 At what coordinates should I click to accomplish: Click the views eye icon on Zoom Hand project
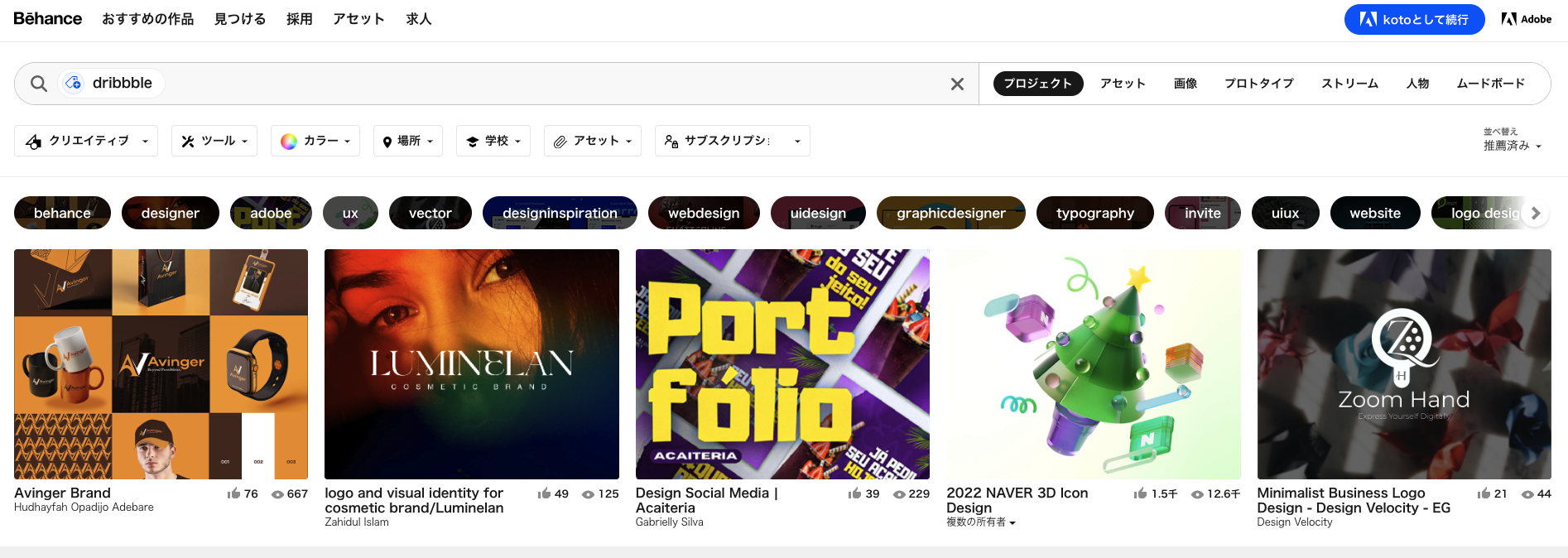(1527, 494)
